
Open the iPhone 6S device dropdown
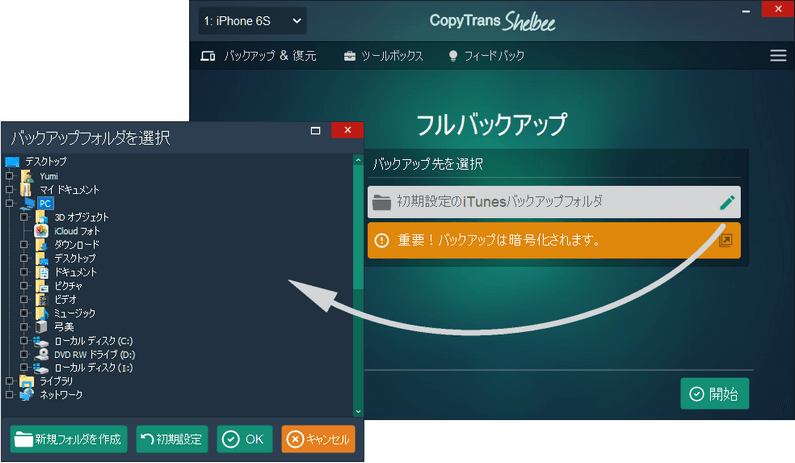click(x=252, y=21)
